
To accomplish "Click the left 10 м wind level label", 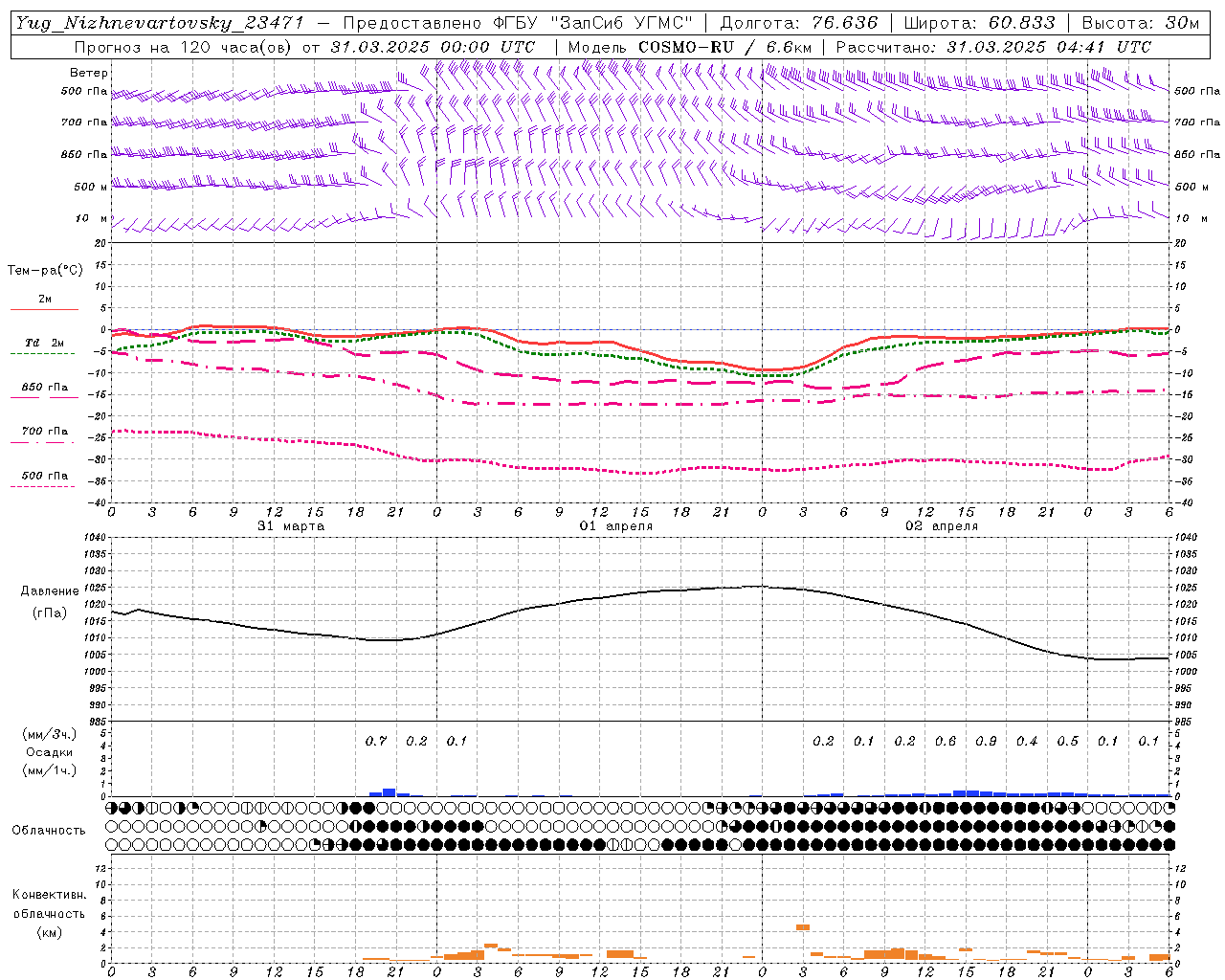I will coord(92,218).
